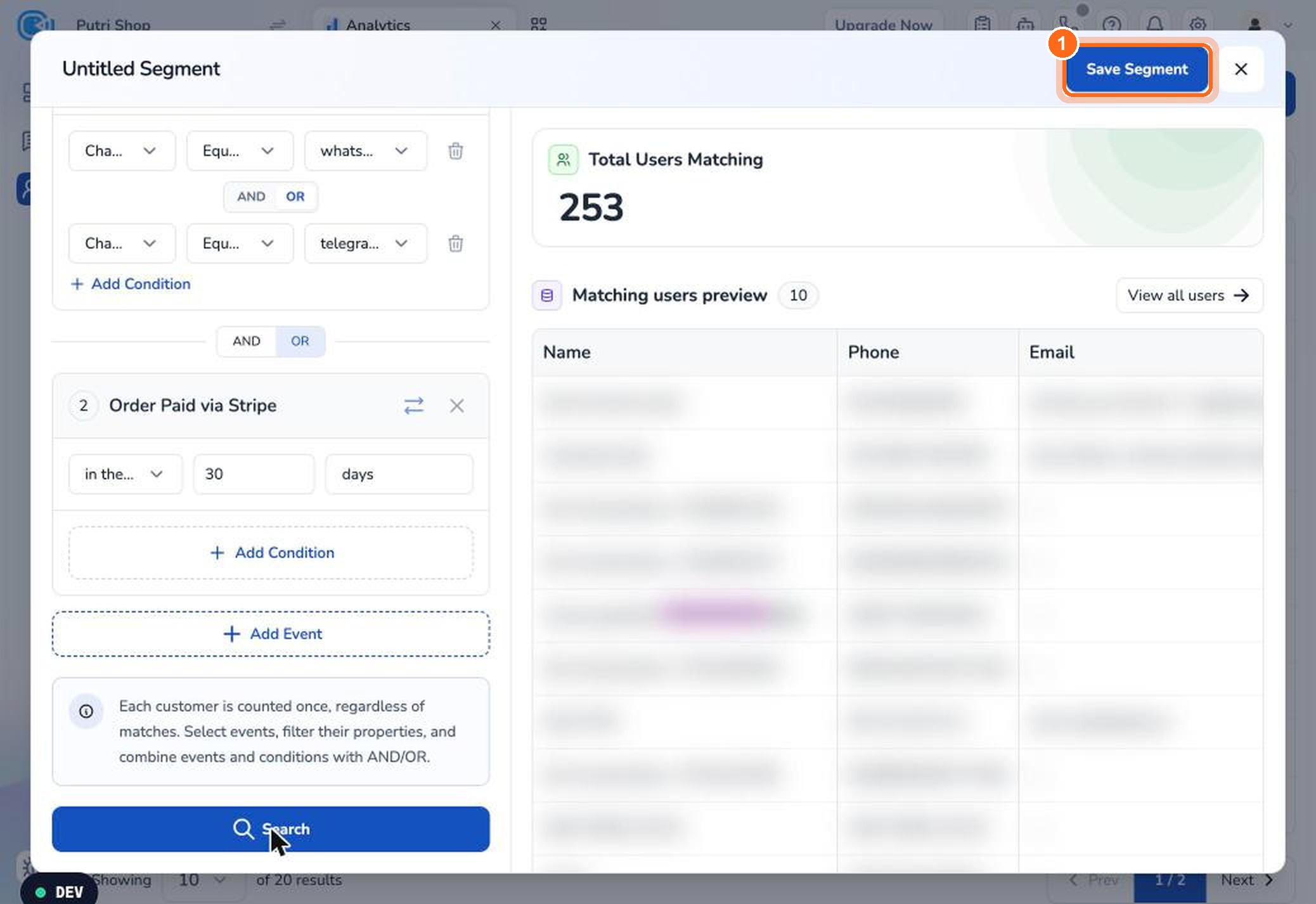Select OR between the channel conditions
Viewport: 1316px width, 904px height.
click(295, 197)
